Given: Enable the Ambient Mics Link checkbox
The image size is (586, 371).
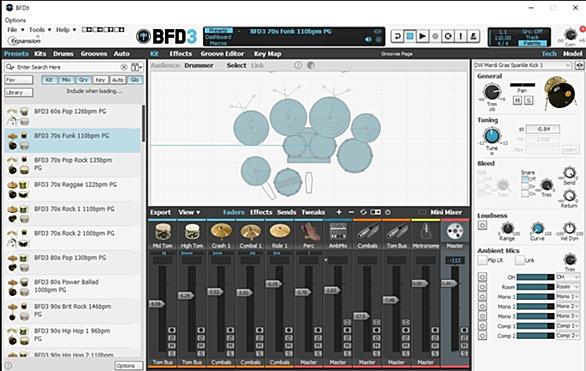Looking at the screenshot, I should (x=519, y=260).
